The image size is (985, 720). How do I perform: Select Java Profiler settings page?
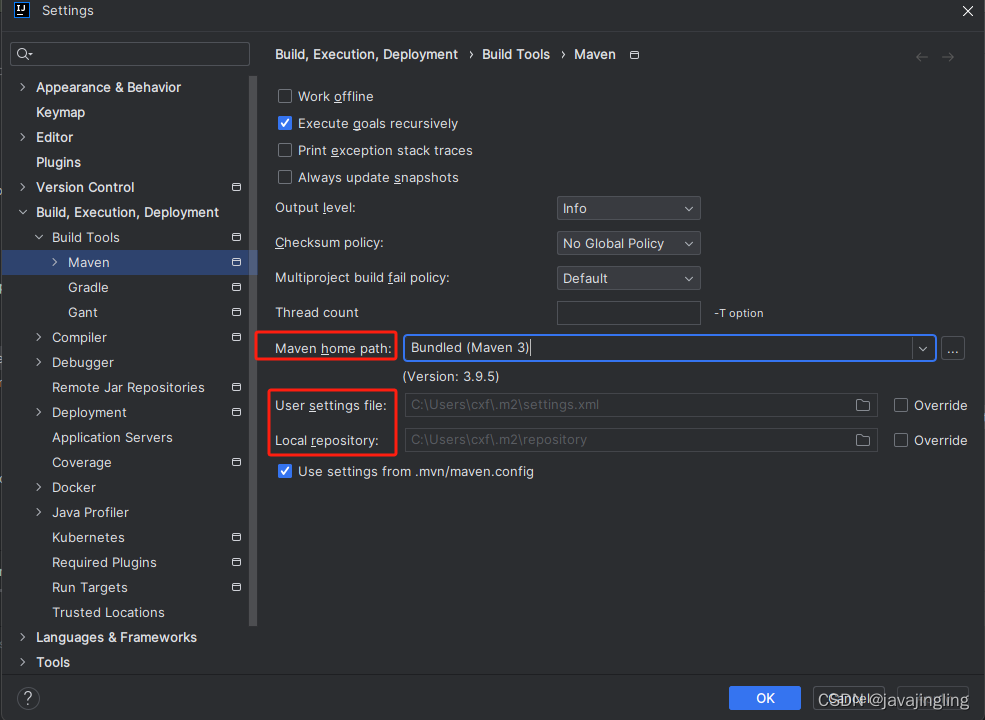coord(90,513)
